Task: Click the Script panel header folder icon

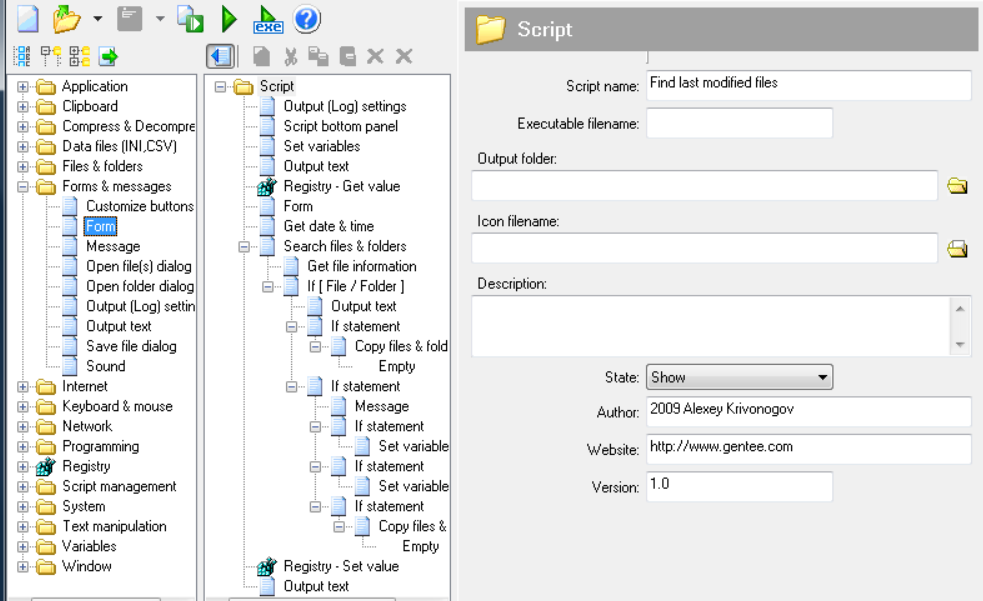Action: click(490, 29)
